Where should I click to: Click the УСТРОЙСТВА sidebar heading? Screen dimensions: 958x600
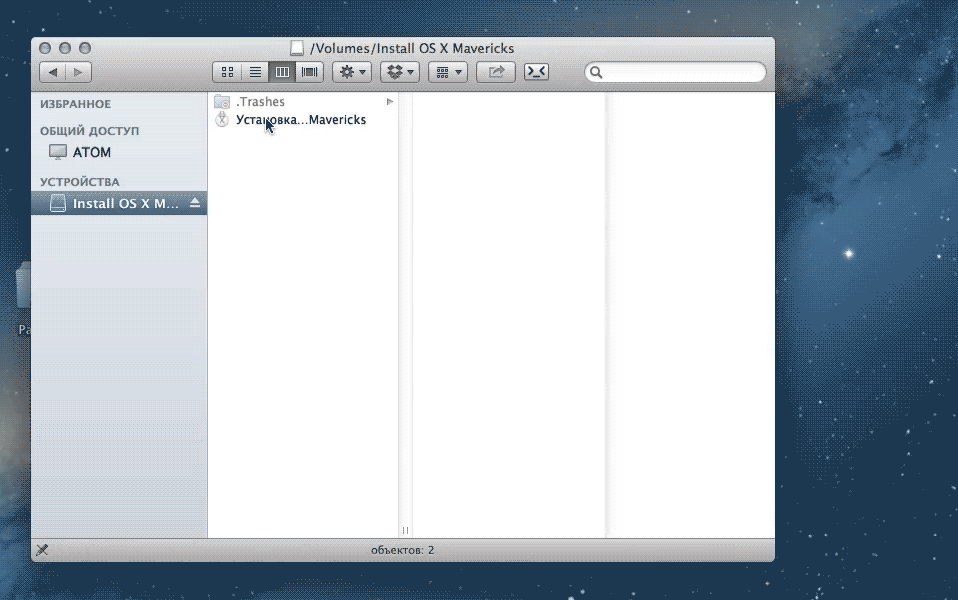click(x=80, y=182)
